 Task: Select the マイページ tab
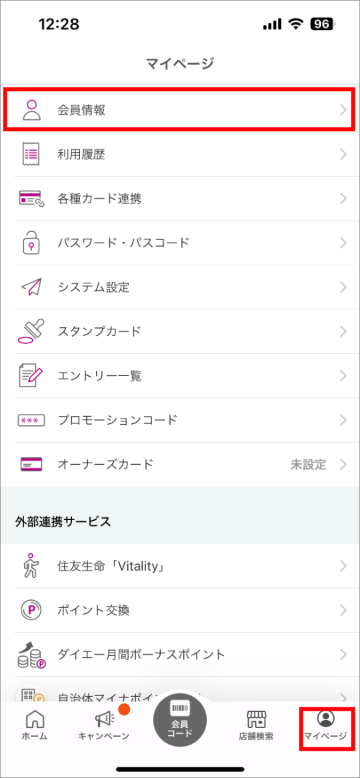click(326, 726)
